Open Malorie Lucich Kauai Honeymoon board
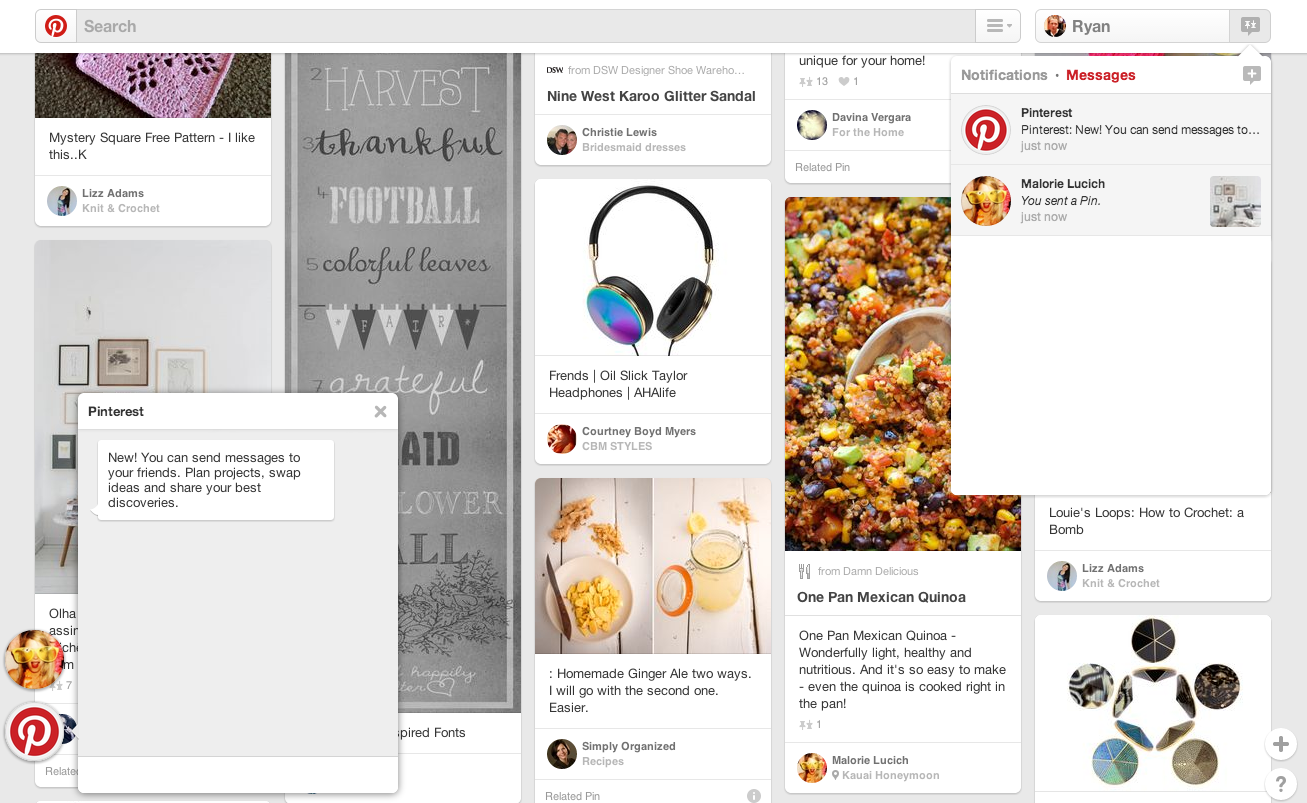Screen dimensions: 1307x803 click(x=885, y=768)
